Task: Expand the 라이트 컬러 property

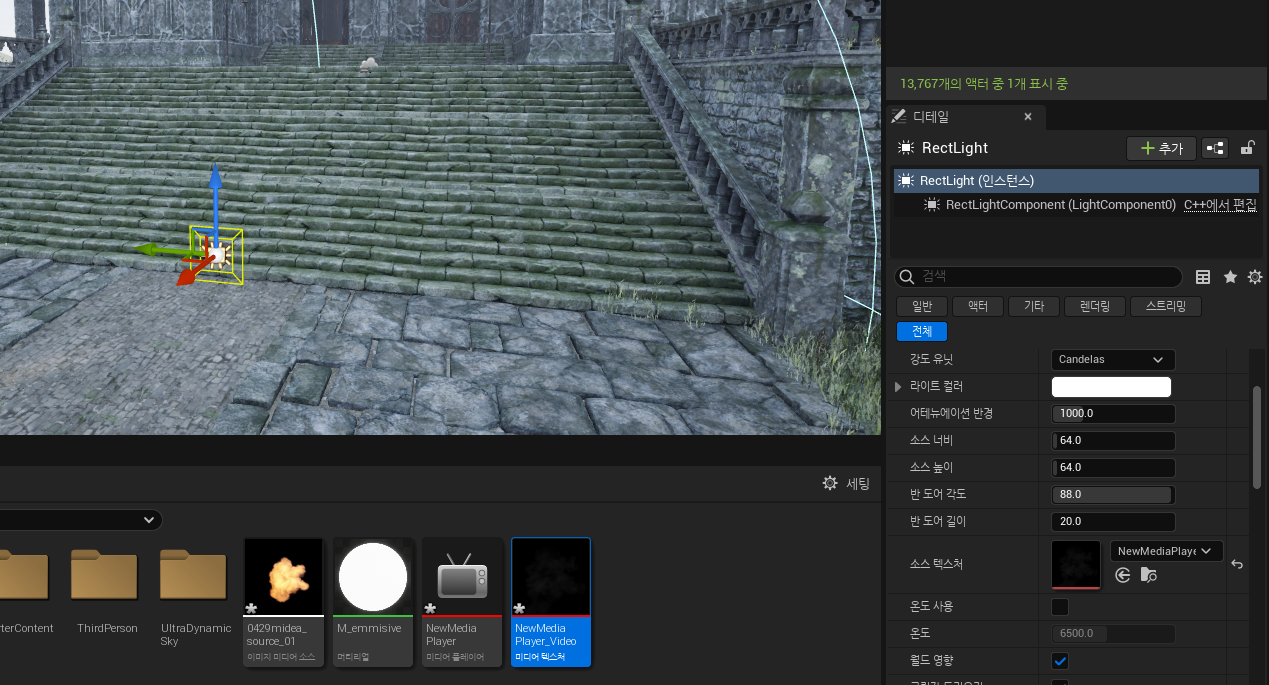Action: (x=898, y=386)
